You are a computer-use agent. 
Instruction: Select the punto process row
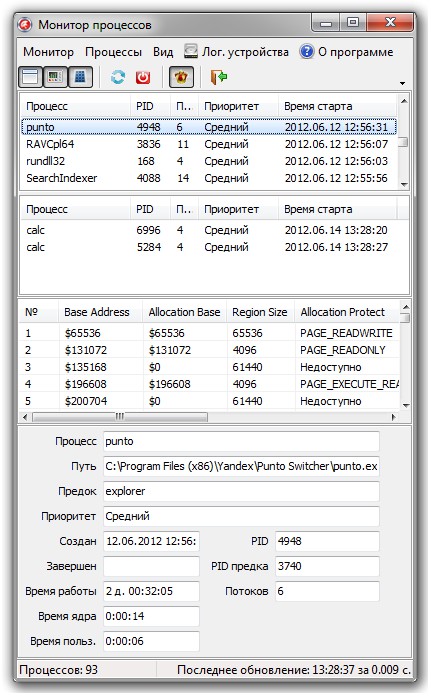click(x=209, y=127)
